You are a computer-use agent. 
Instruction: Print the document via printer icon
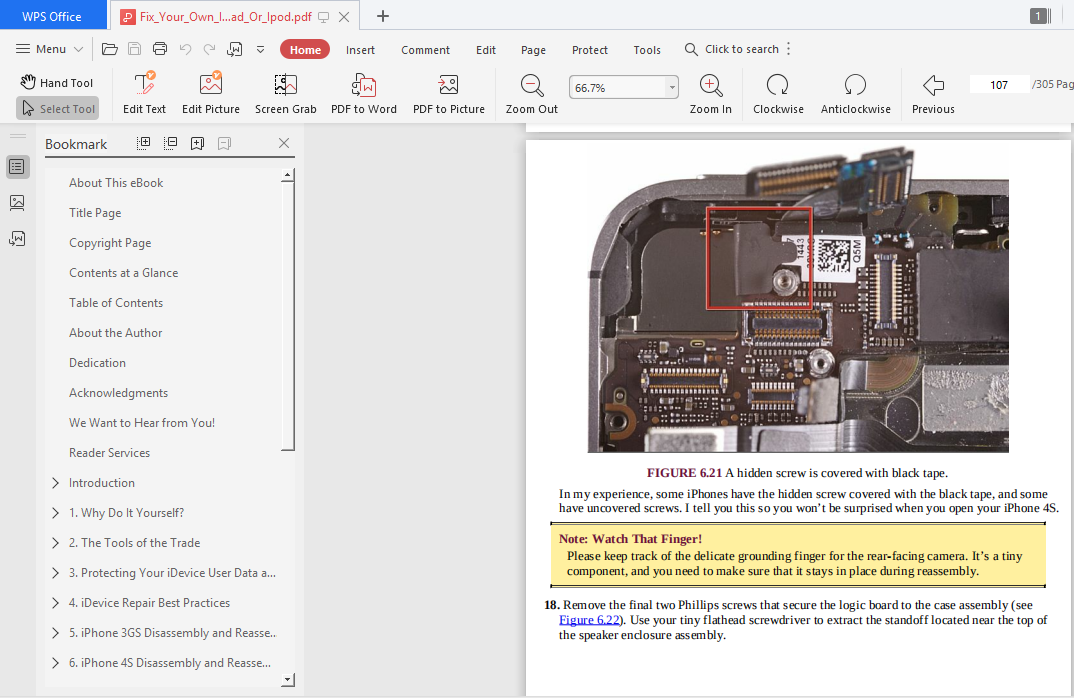[160, 49]
